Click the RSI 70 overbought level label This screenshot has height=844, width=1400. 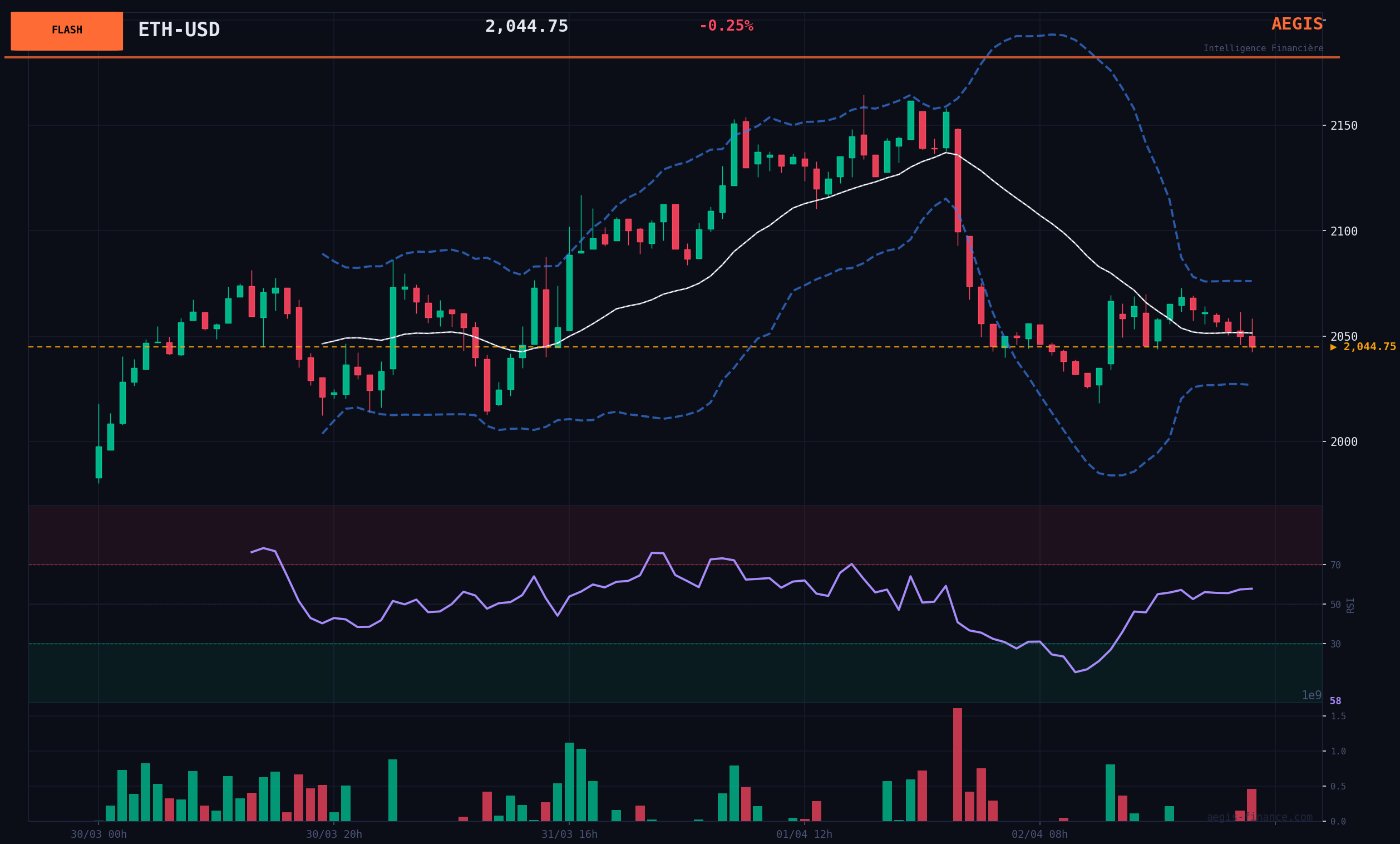coord(1335,565)
